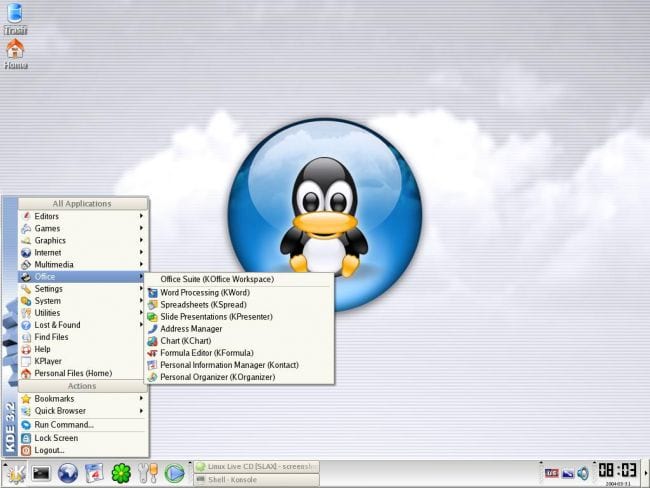Choose Run Command... from the Actions section

[64, 424]
